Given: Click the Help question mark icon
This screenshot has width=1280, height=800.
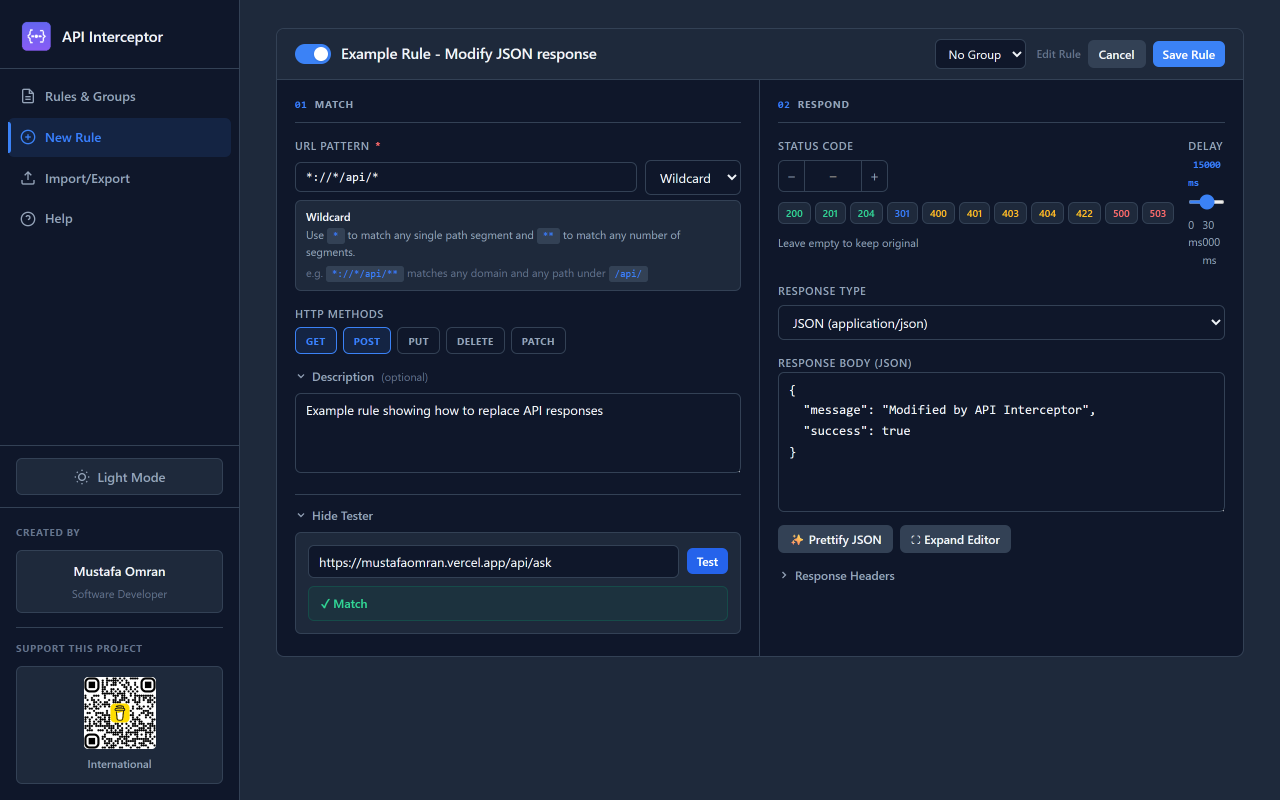Looking at the screenshot, I should click(28, 219).
